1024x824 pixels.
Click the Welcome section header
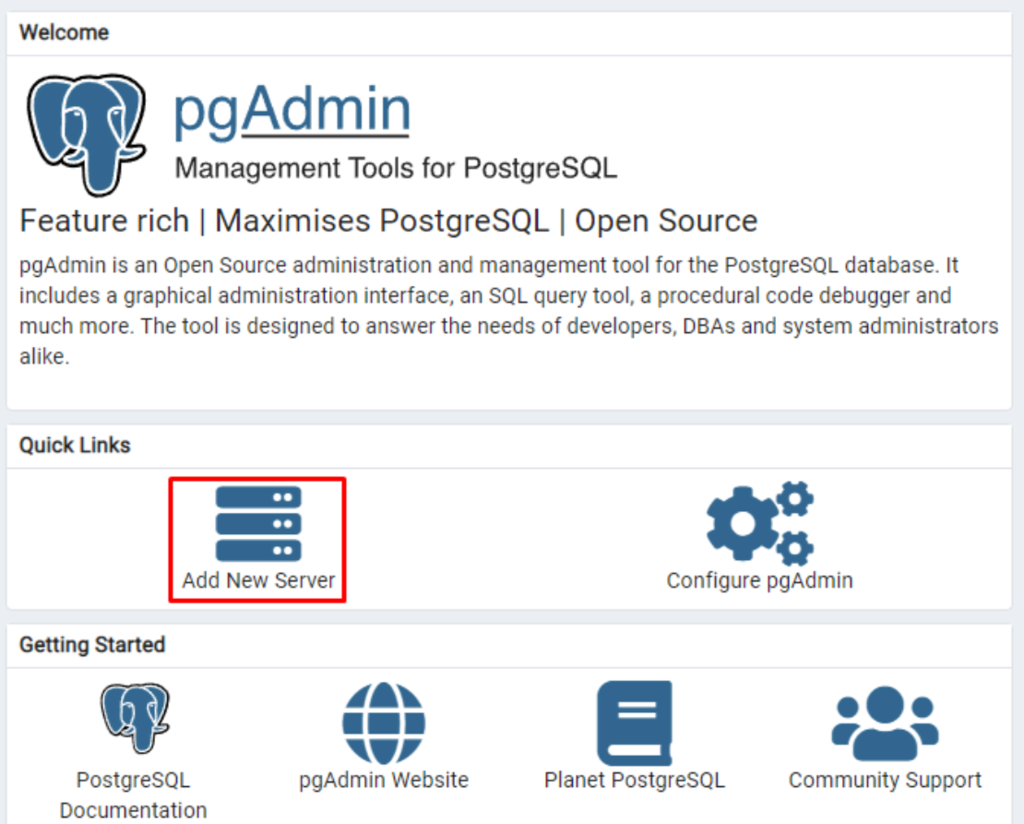tap(63, 32)
